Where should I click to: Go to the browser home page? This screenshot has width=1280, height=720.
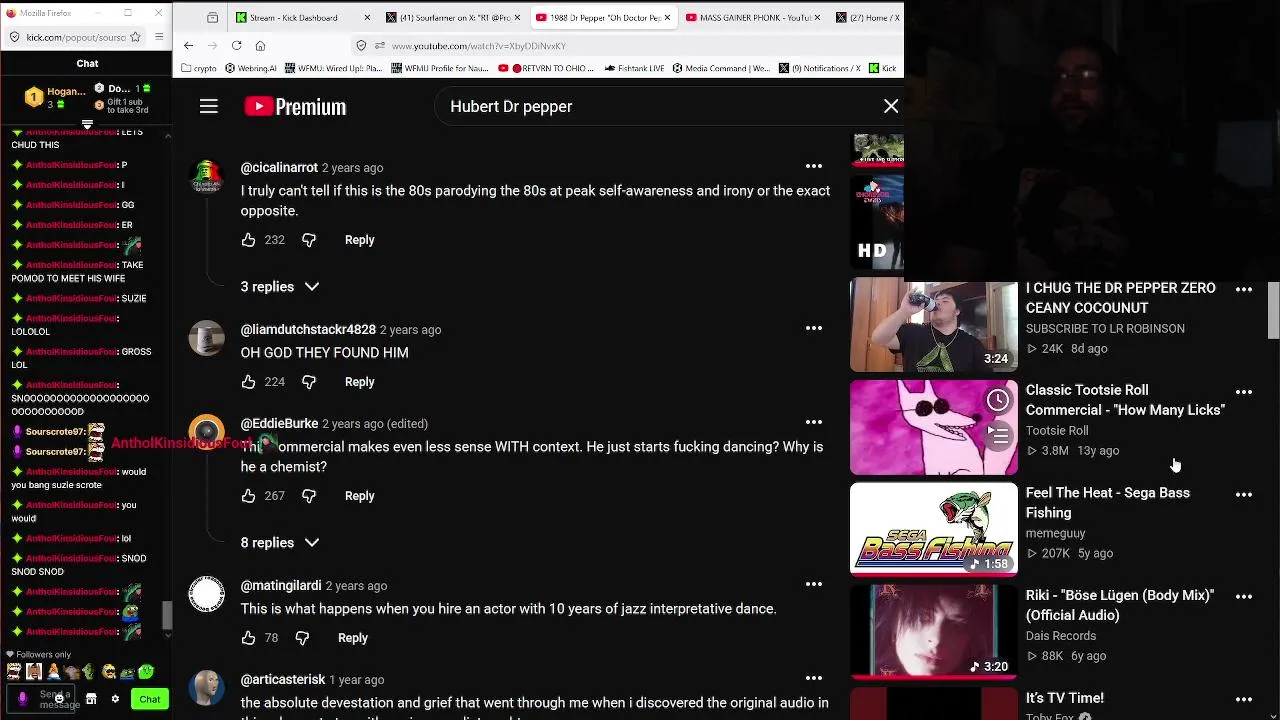click(260, 45)
